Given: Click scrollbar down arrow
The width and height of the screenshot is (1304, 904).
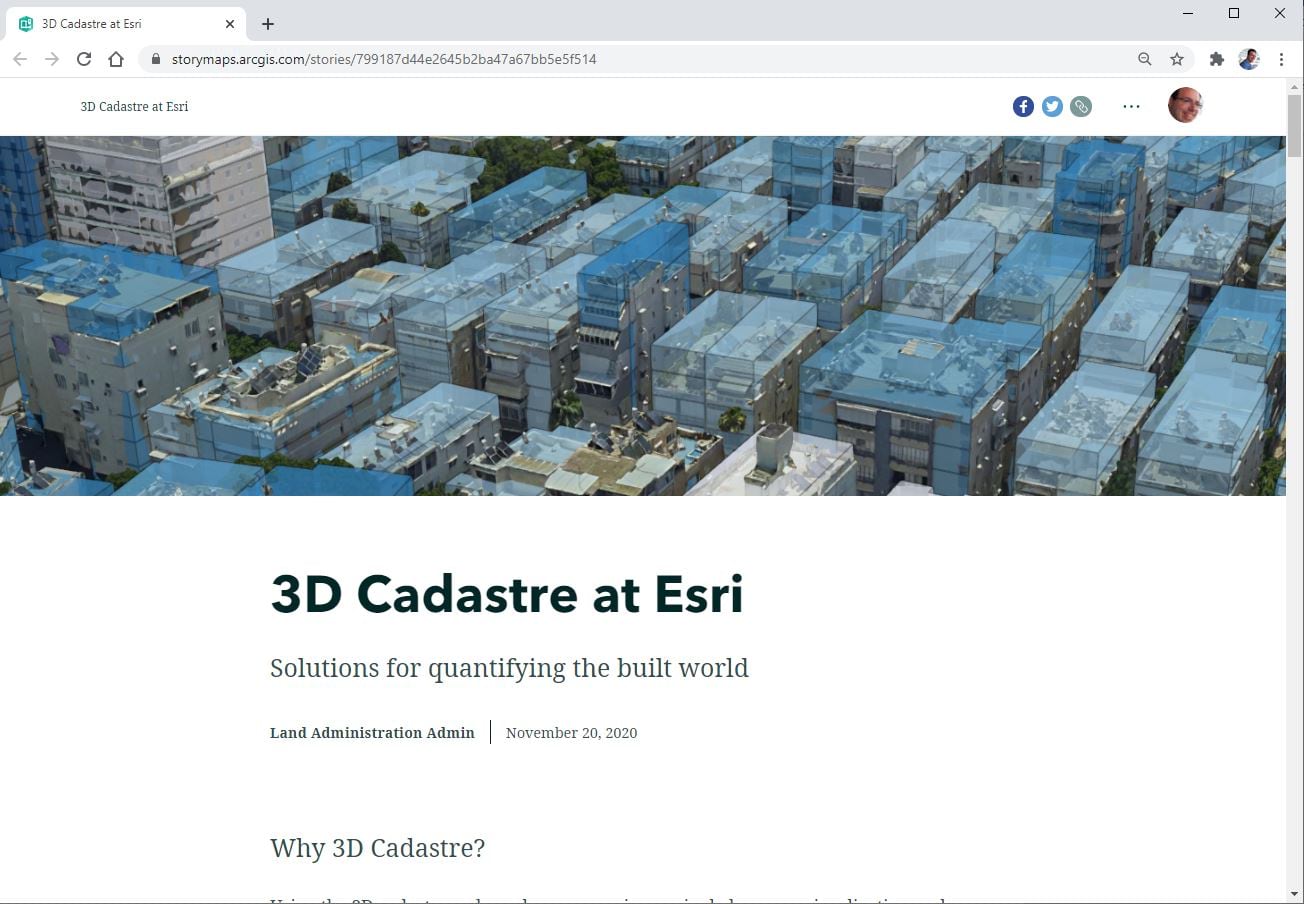Looking at the screenshot, I should click(x=1294, y=894).
